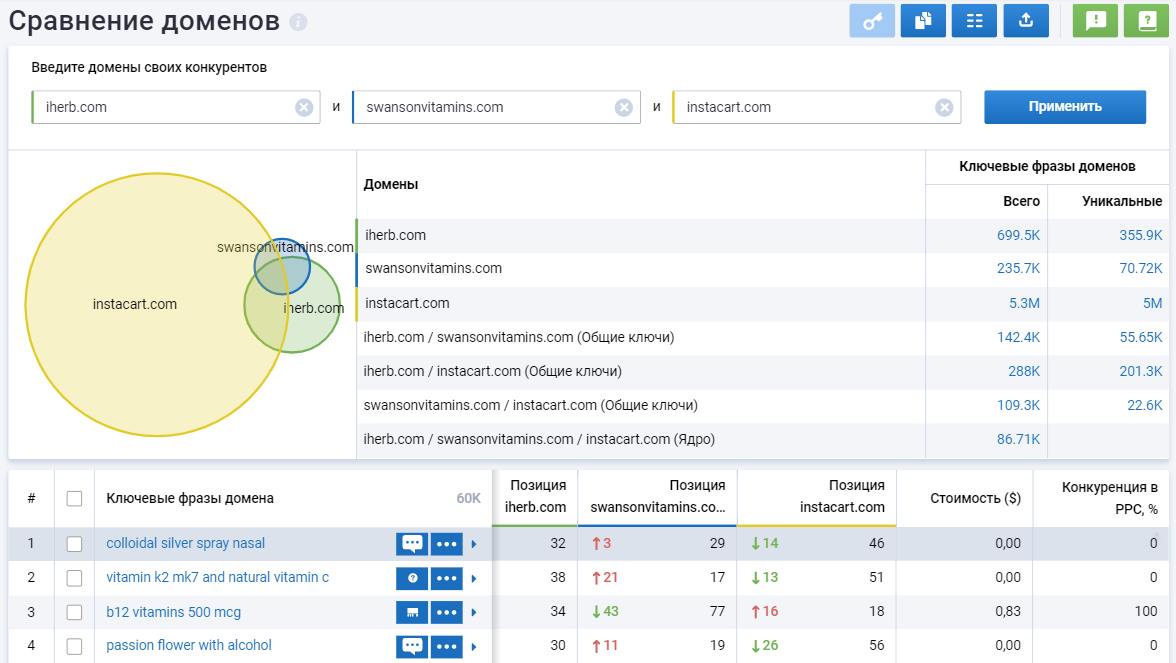
Task: Expand arrow for b12 vitamins 500 mcg row
Action: click(474, 612)
